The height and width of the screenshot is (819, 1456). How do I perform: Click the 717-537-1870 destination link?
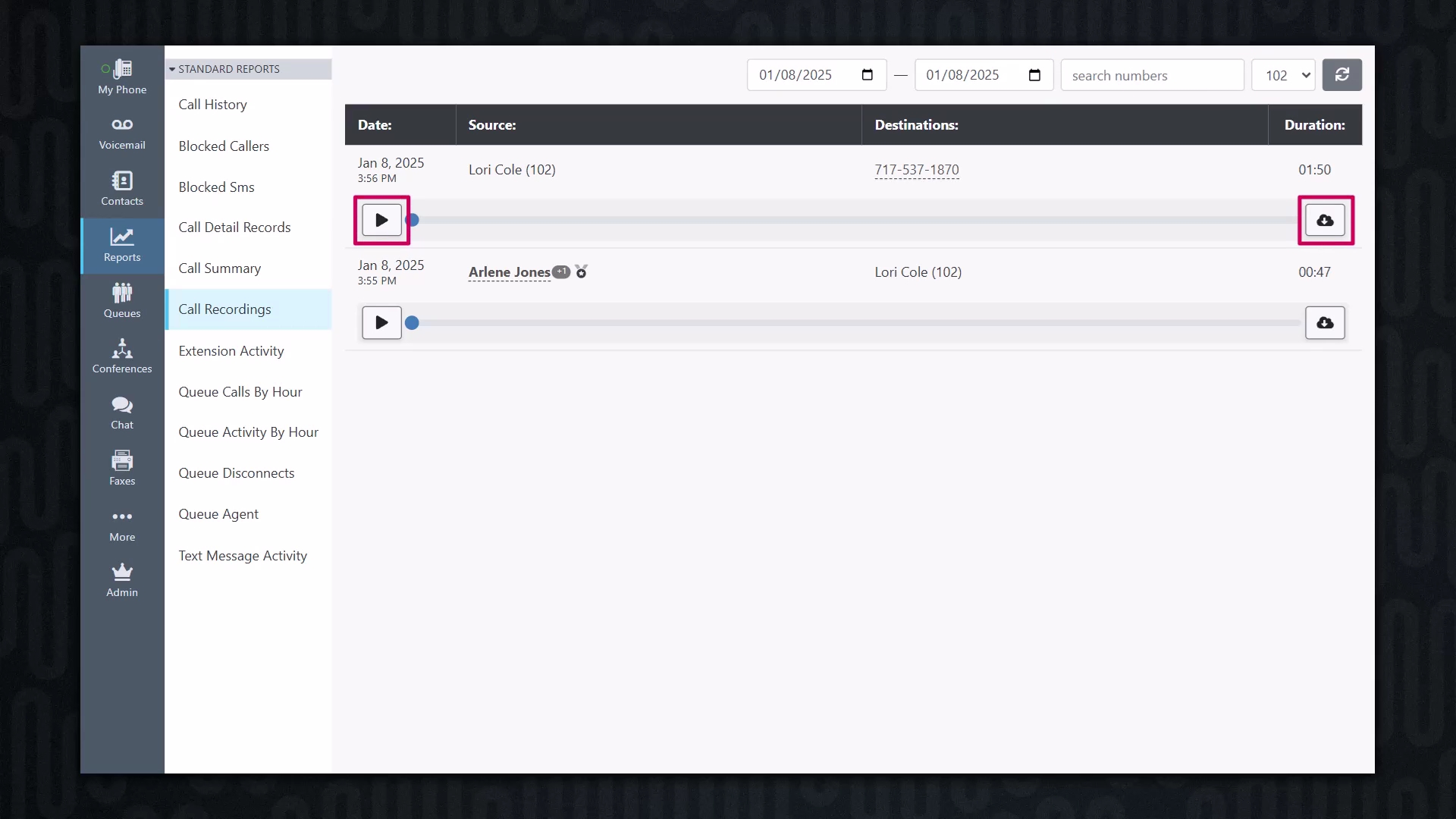click(x=916, y=170)
